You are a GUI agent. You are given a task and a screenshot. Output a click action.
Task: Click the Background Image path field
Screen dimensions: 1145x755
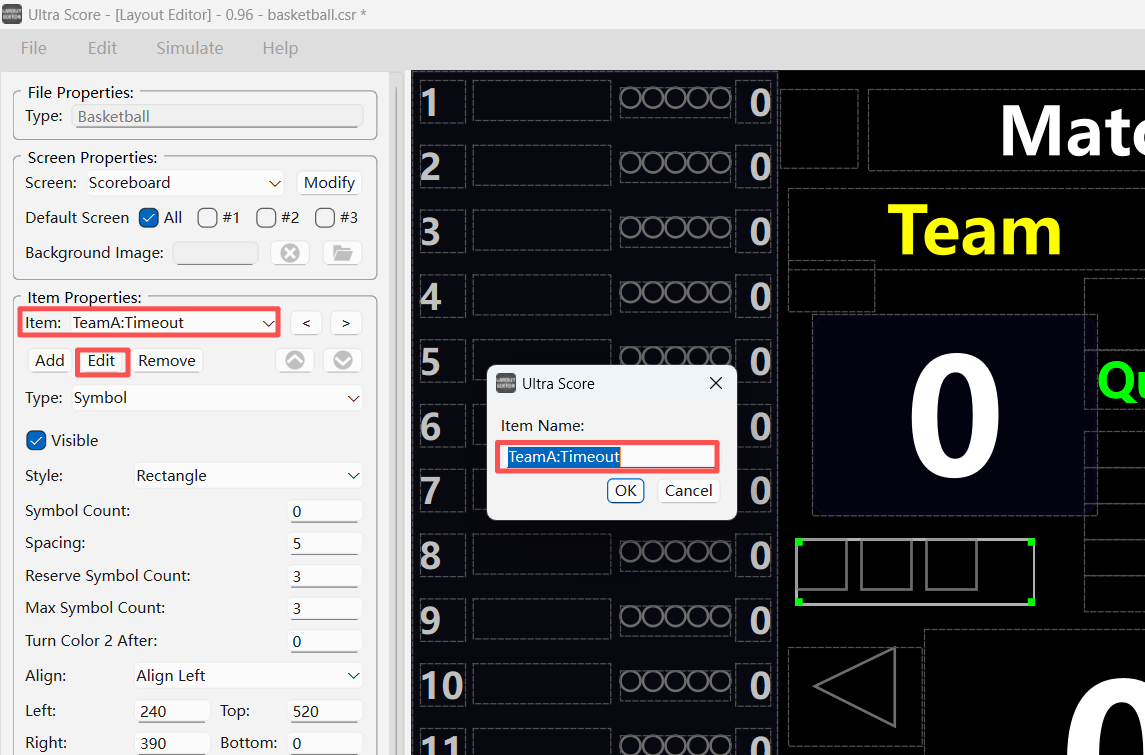(x=215, y=253)
